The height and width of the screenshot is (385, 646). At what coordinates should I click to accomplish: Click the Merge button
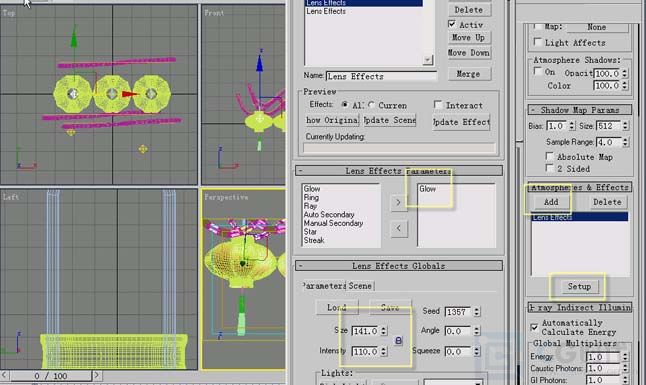(x=469, y=74)
